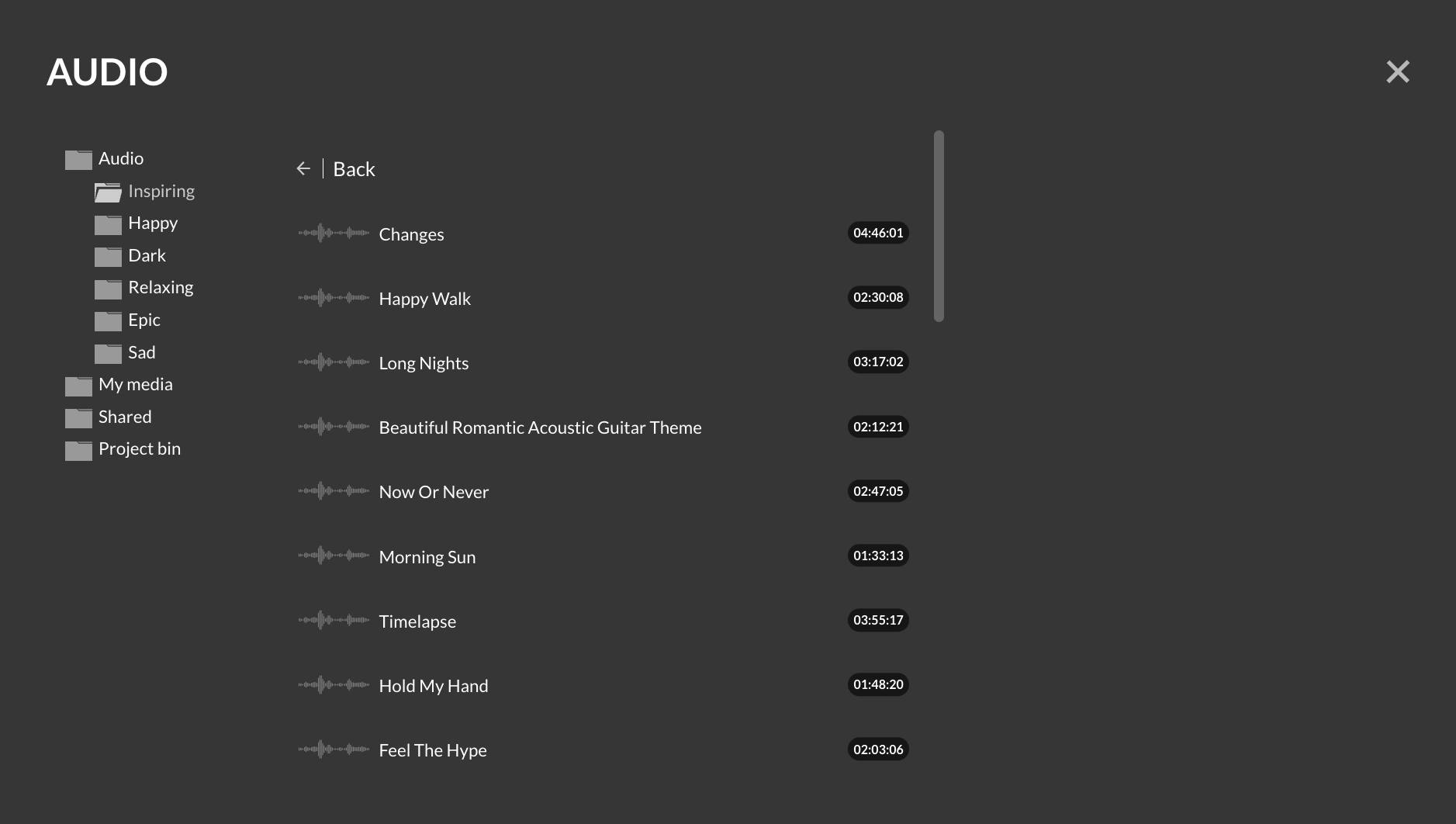Click the 02:12:21 duration badge
Viewport: 1456px width, 824px height.
tap(878, 427)
